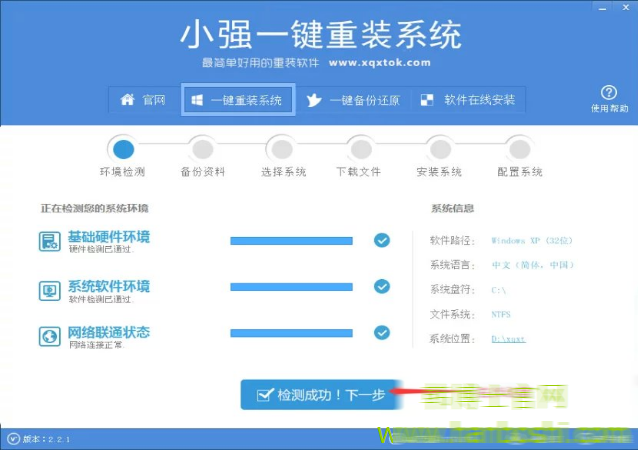Select the 配置系统 step circle
Viewport: 638px width, 450px height.
pyautogui.click(x=518, y=149)
